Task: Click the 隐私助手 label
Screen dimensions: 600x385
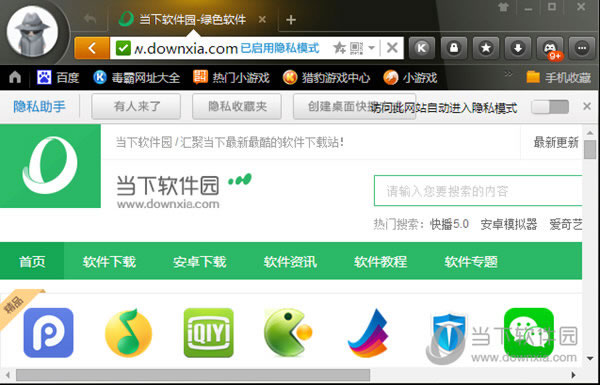Action: tap(39, 107)
